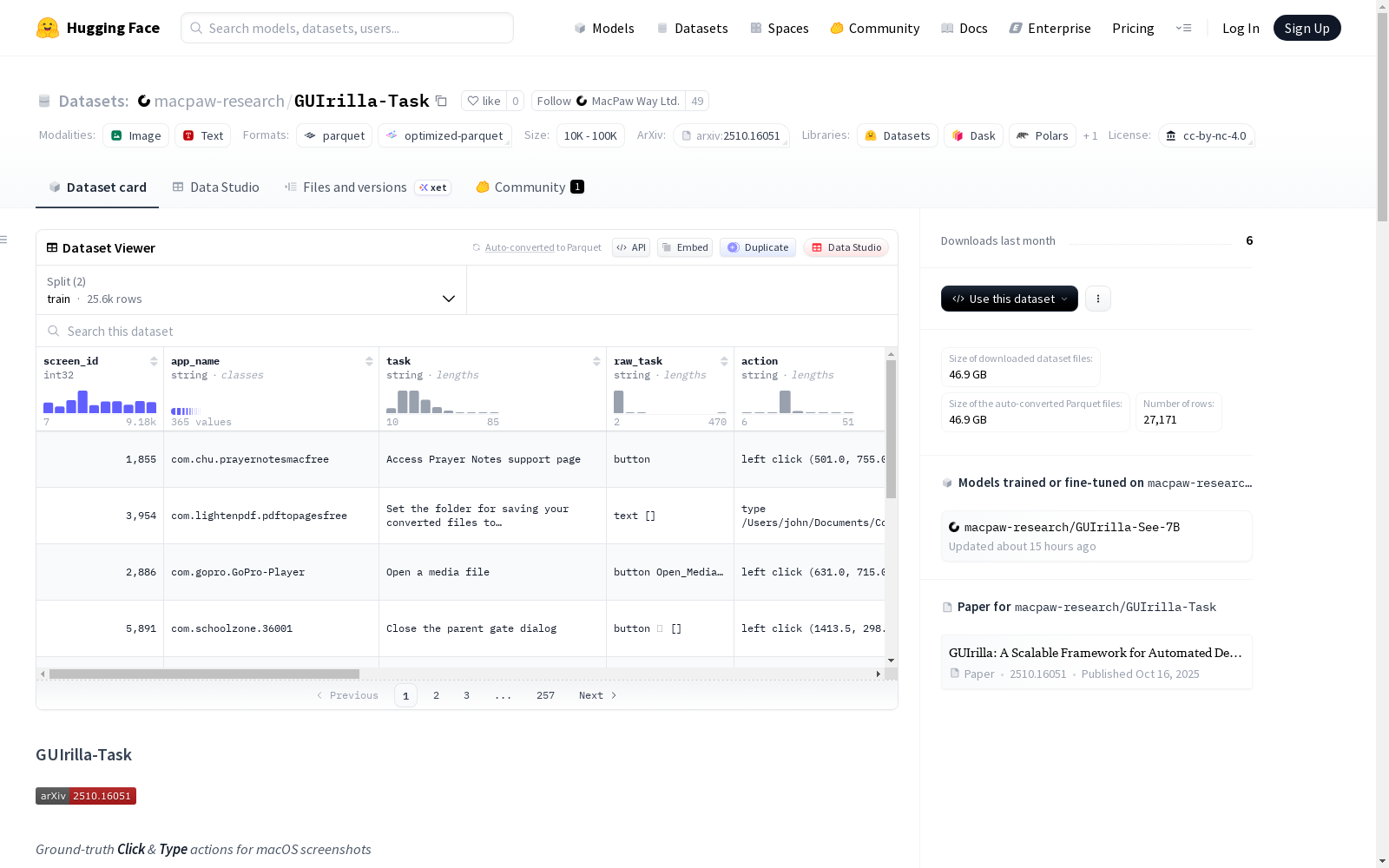The width and height of the screenshot is (1389, 868).
Task: Select the cell "com.chu.prayernotesmacfree"
Action: (271, 459)
